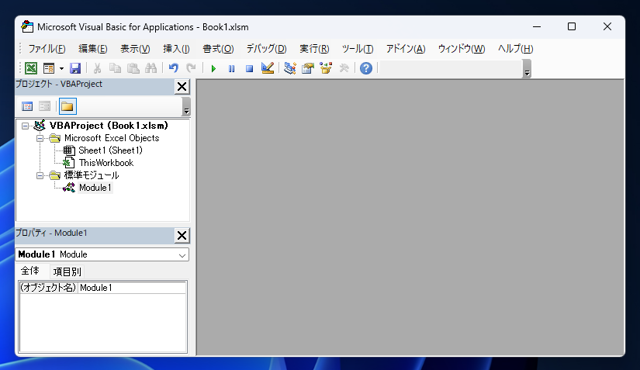The height and width of the screenshot is (370, 640).
Task: Select VBAProject (Book1.xlsm) in tree
Action: 109,126
